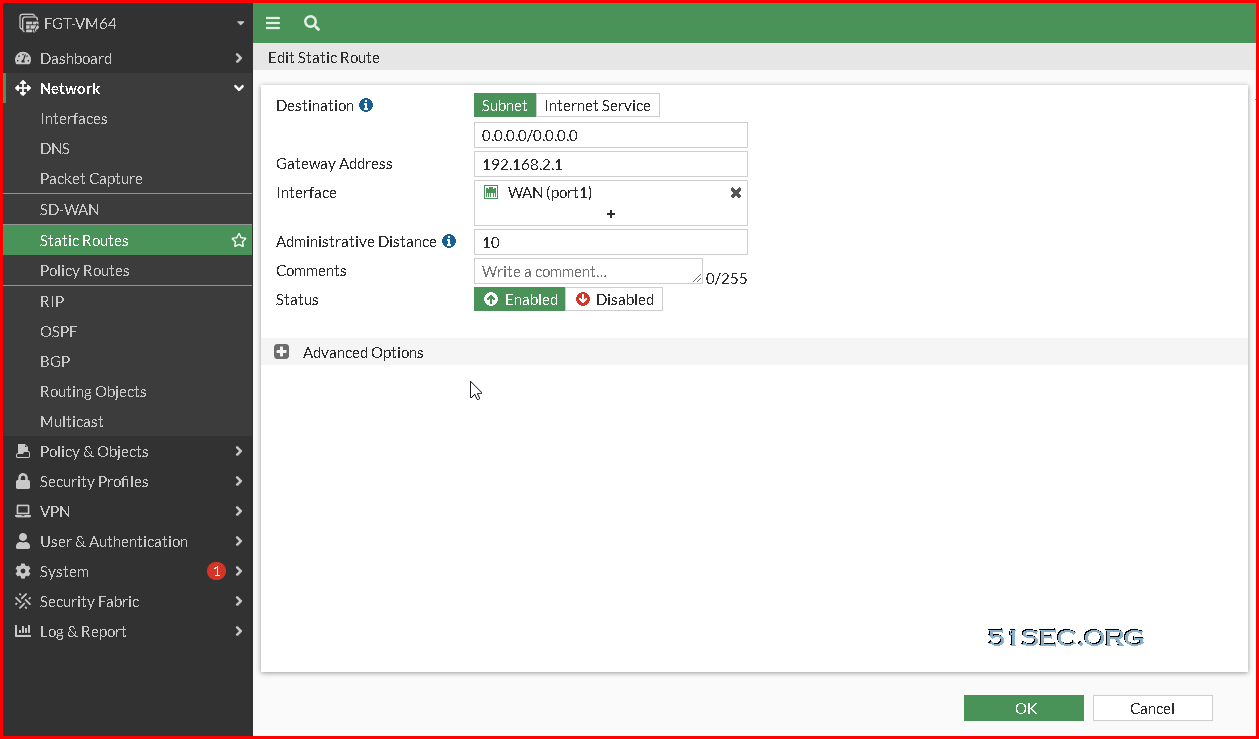Click Advanced Options label

click(x=363, y=352)
